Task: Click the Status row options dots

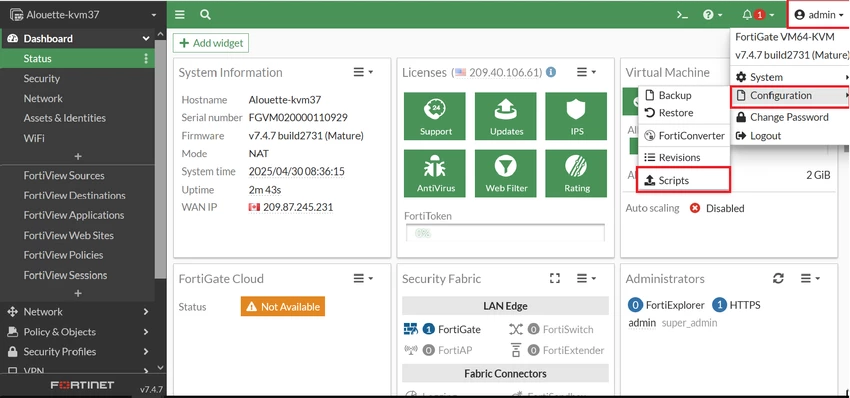Action: pyautogui.click(x=145, y=59)
